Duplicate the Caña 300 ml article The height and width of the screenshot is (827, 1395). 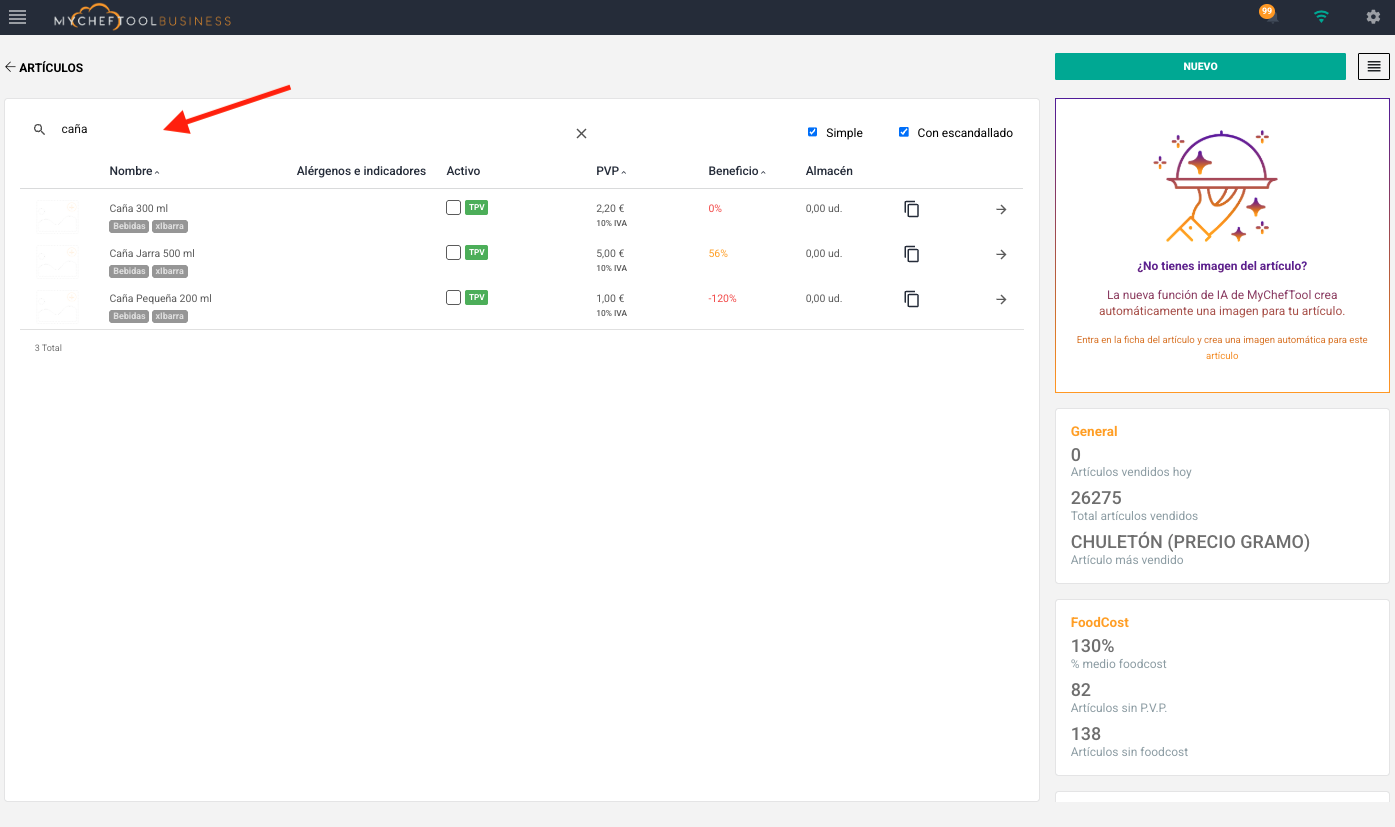pyautogui.click(x=911, y=209)
